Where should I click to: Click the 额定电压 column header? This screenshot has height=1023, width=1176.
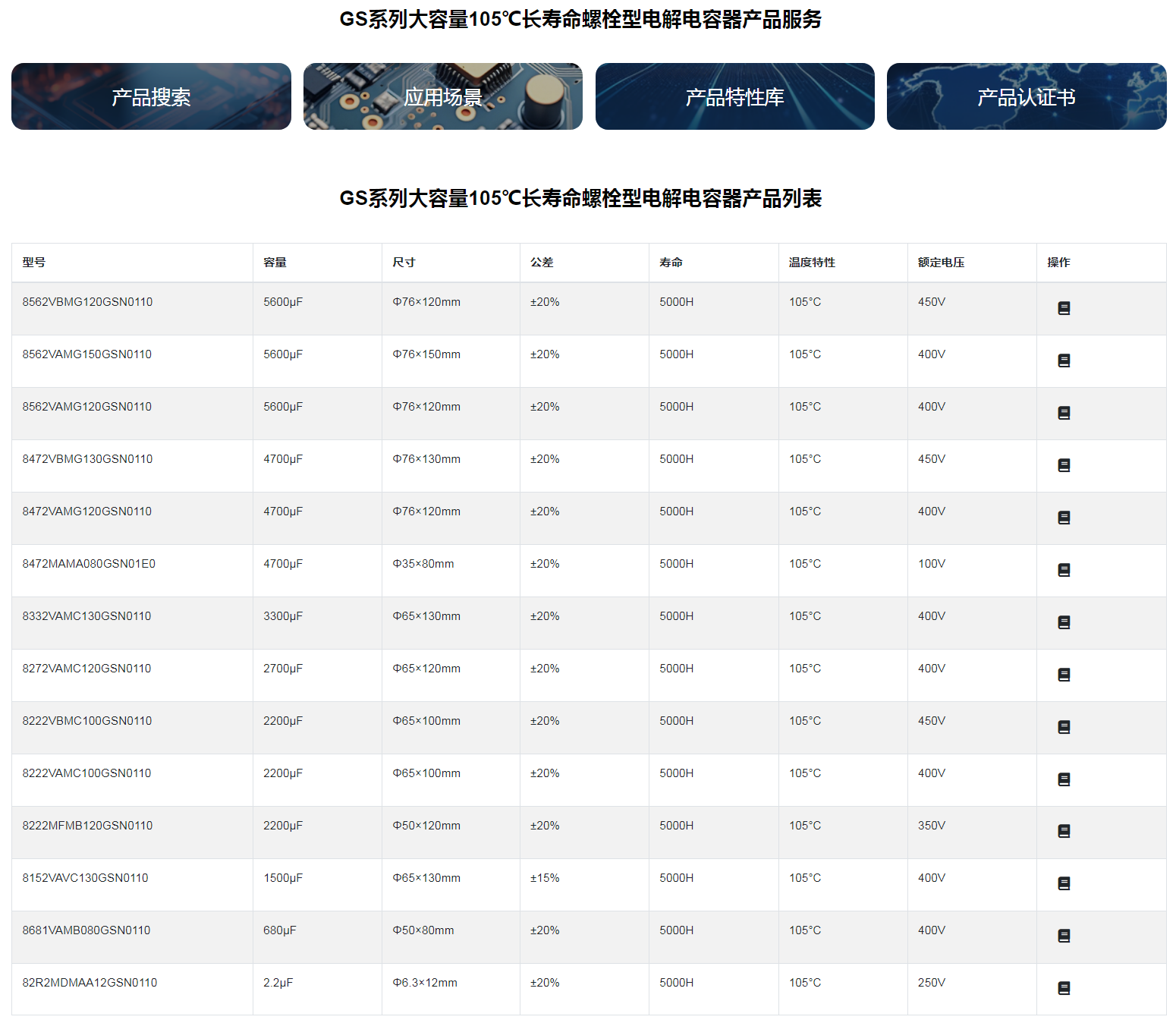click(941, 263)
